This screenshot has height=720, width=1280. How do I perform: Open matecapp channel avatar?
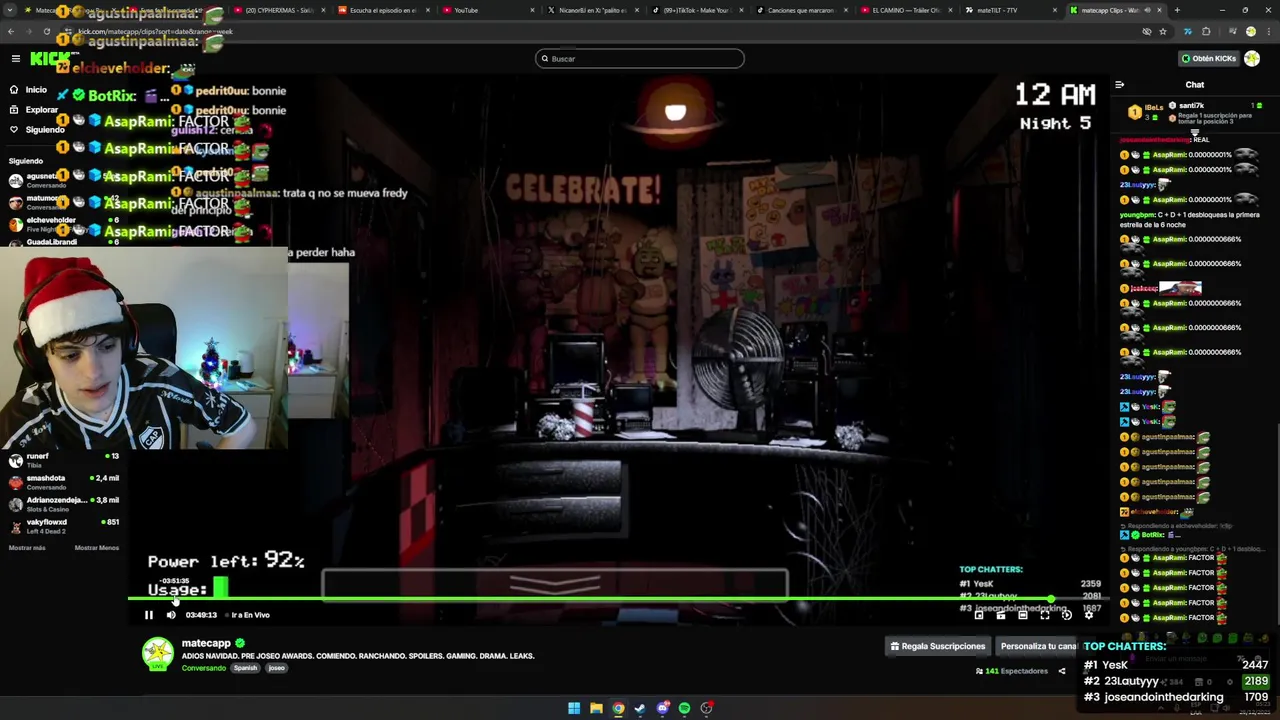click(157, 654)
